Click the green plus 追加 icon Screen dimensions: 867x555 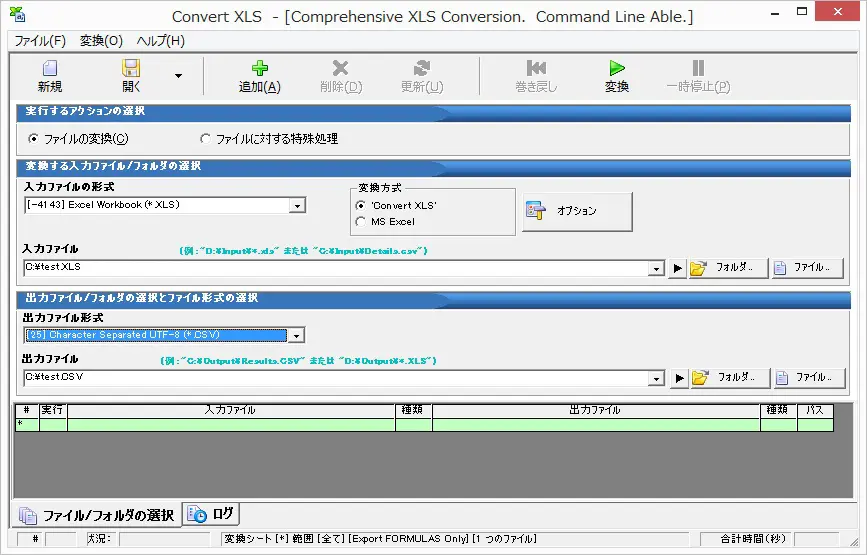click(259, 69)
